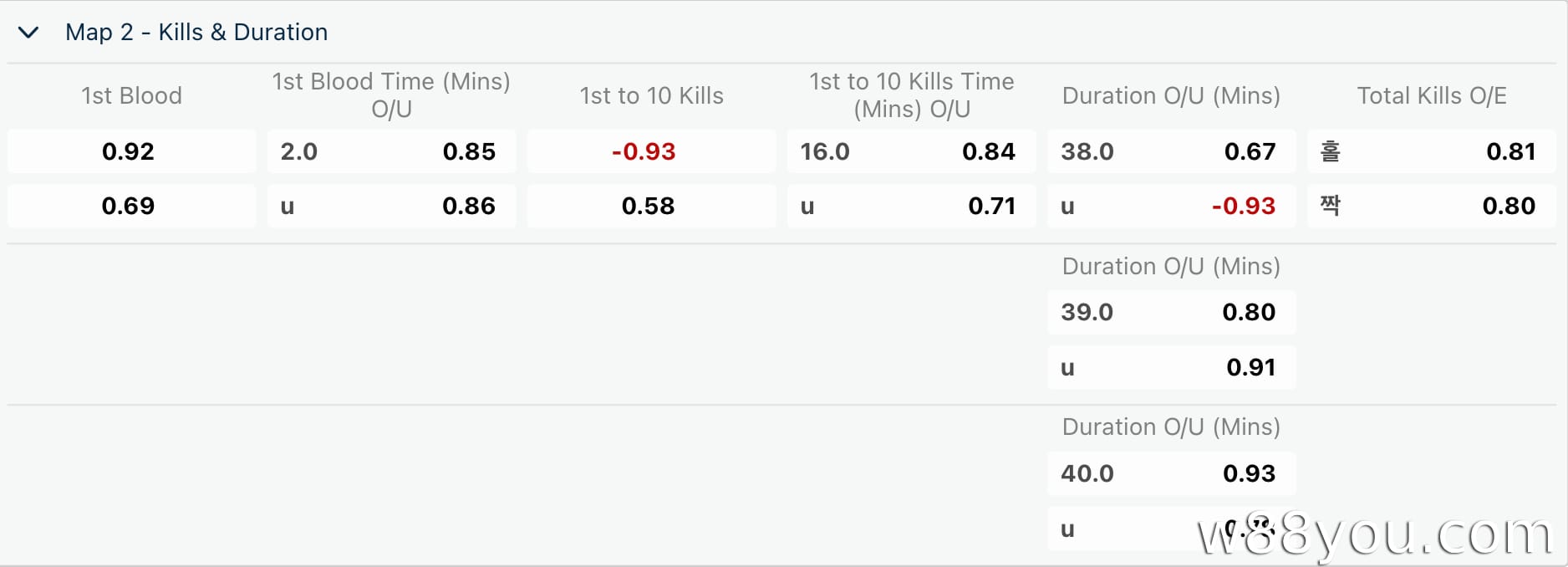Screen dimensions: 1568x567
Task: Pick the over 2.0 odds at 0.85
Action: (391, 151)
